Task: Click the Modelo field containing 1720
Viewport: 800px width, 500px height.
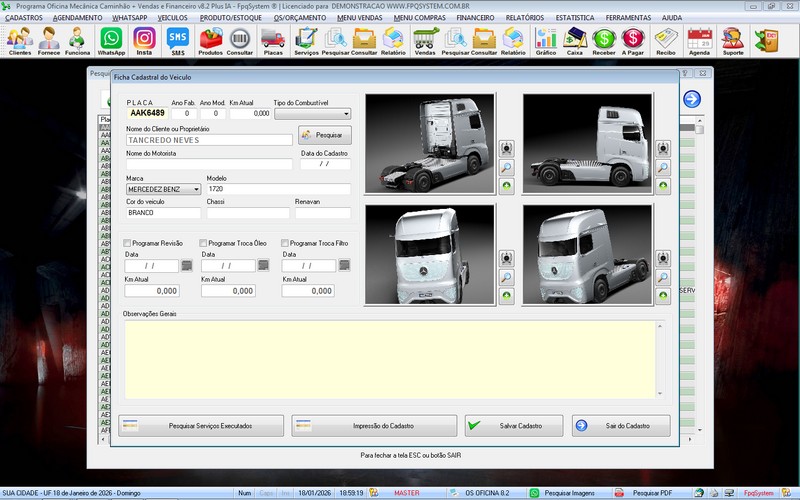Action: point(278,188)
